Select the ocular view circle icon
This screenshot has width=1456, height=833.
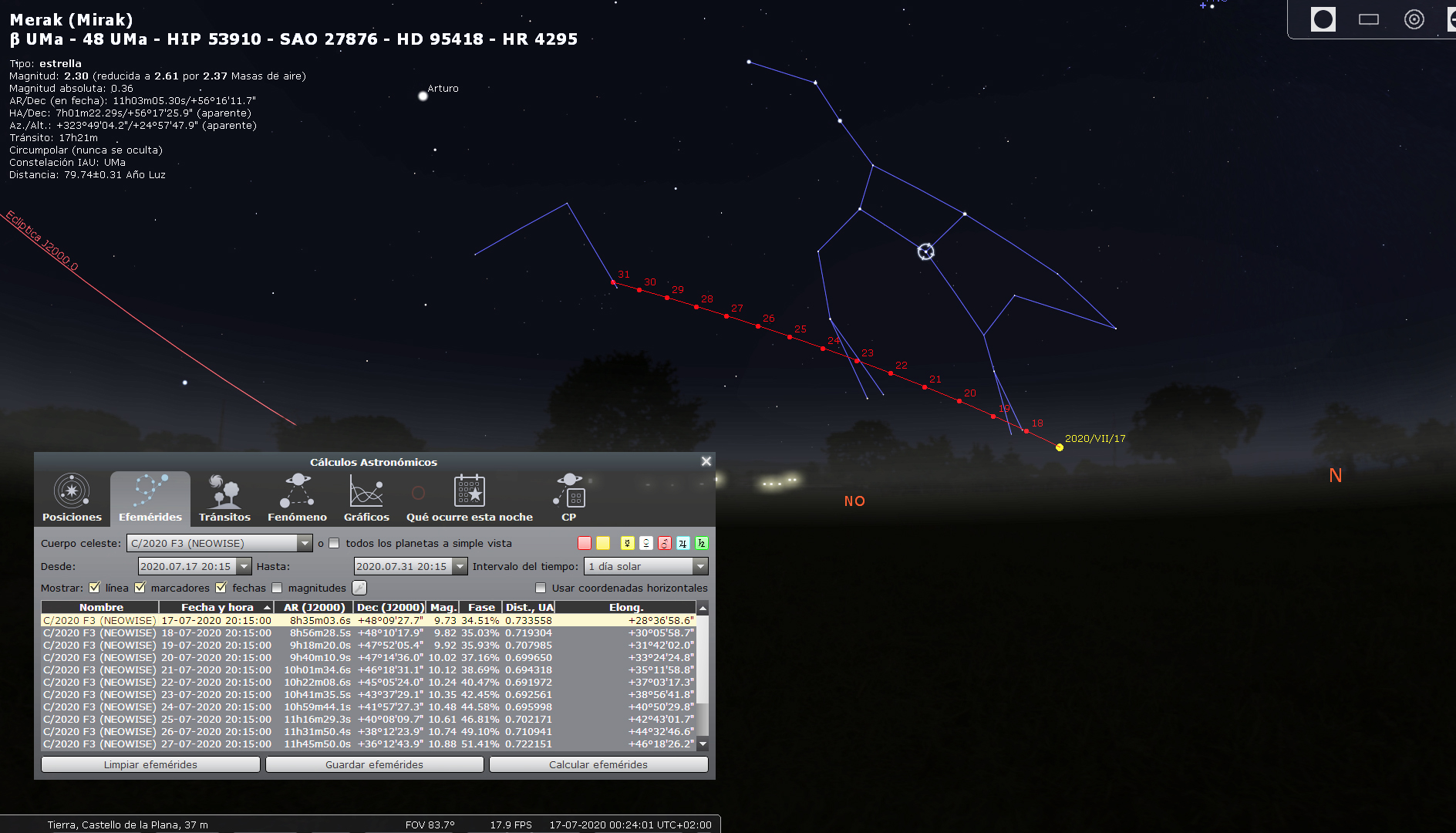pos(1323,19)
